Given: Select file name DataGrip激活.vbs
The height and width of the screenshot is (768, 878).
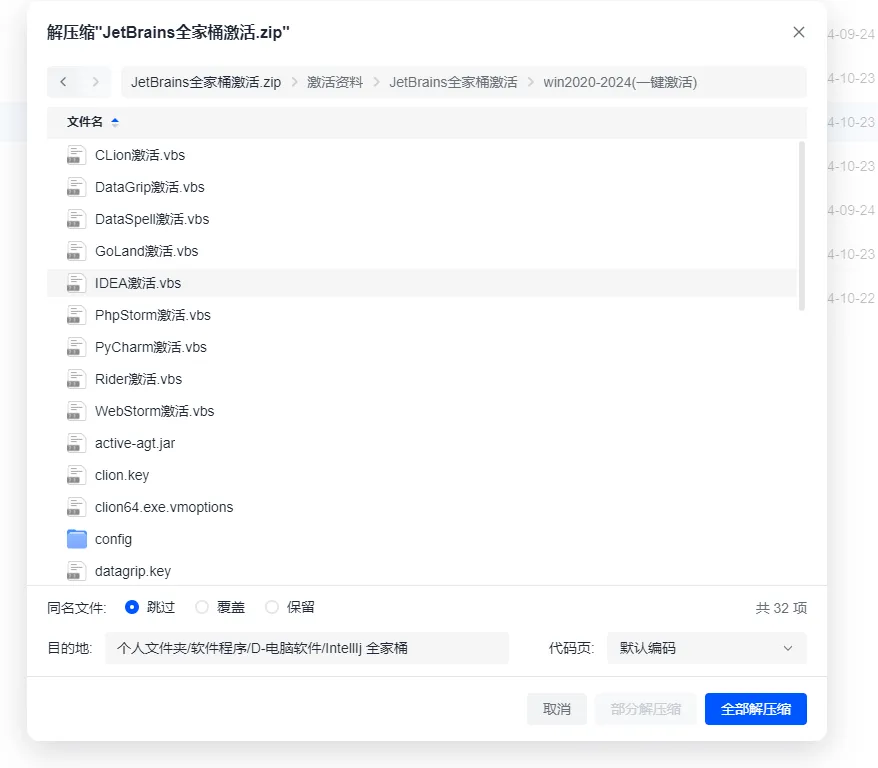Looking at the screenshot, I should [150, 187].
